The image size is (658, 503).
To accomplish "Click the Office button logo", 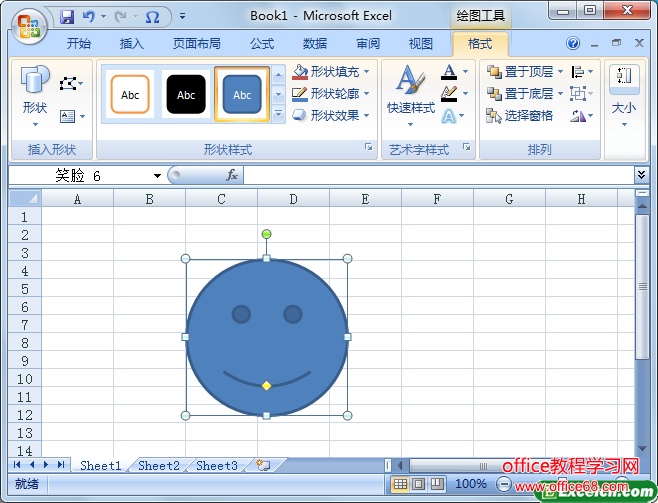I will pos(28,24).
